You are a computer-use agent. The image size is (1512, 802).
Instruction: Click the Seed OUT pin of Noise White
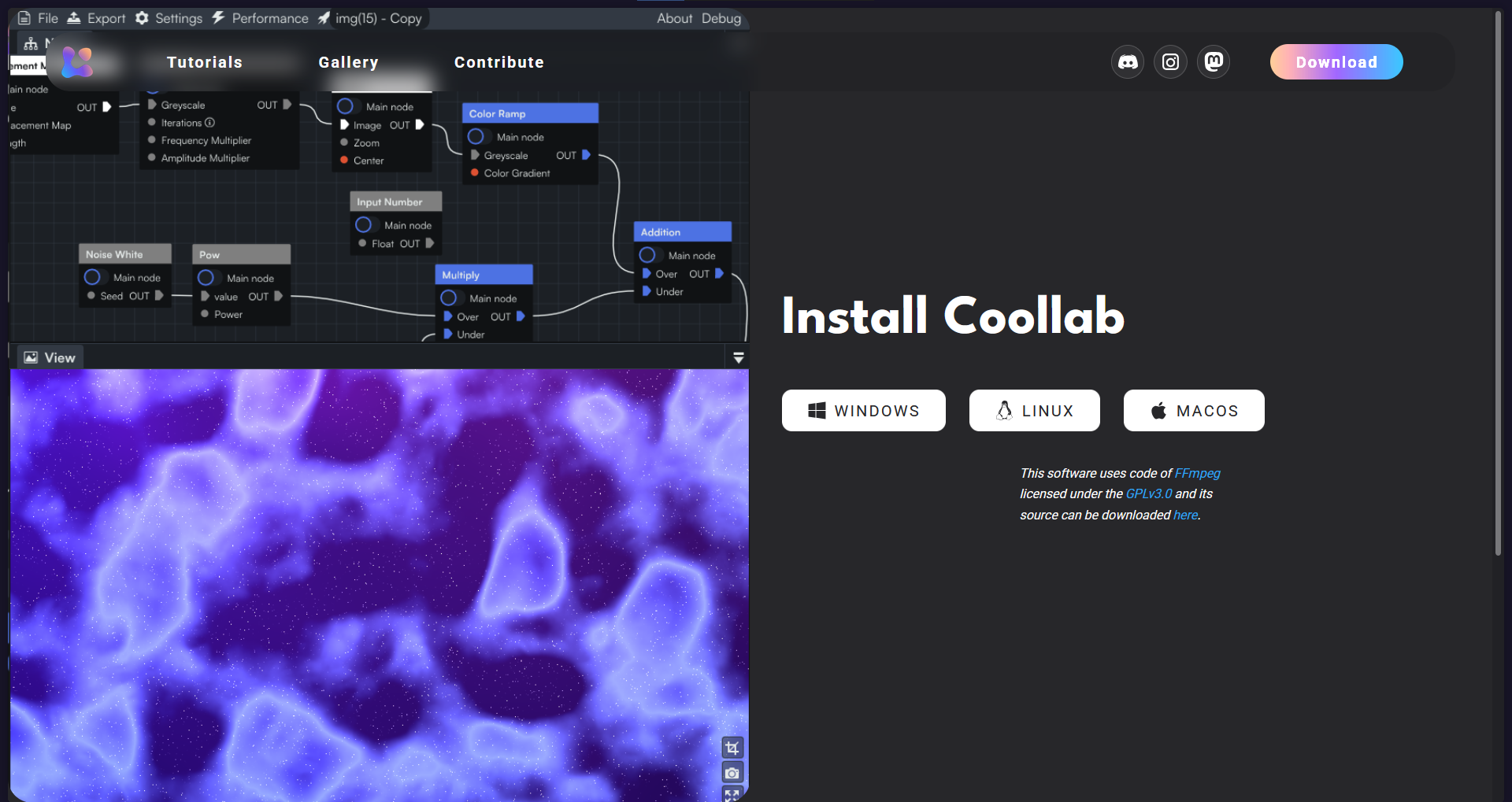click(159, 296)
